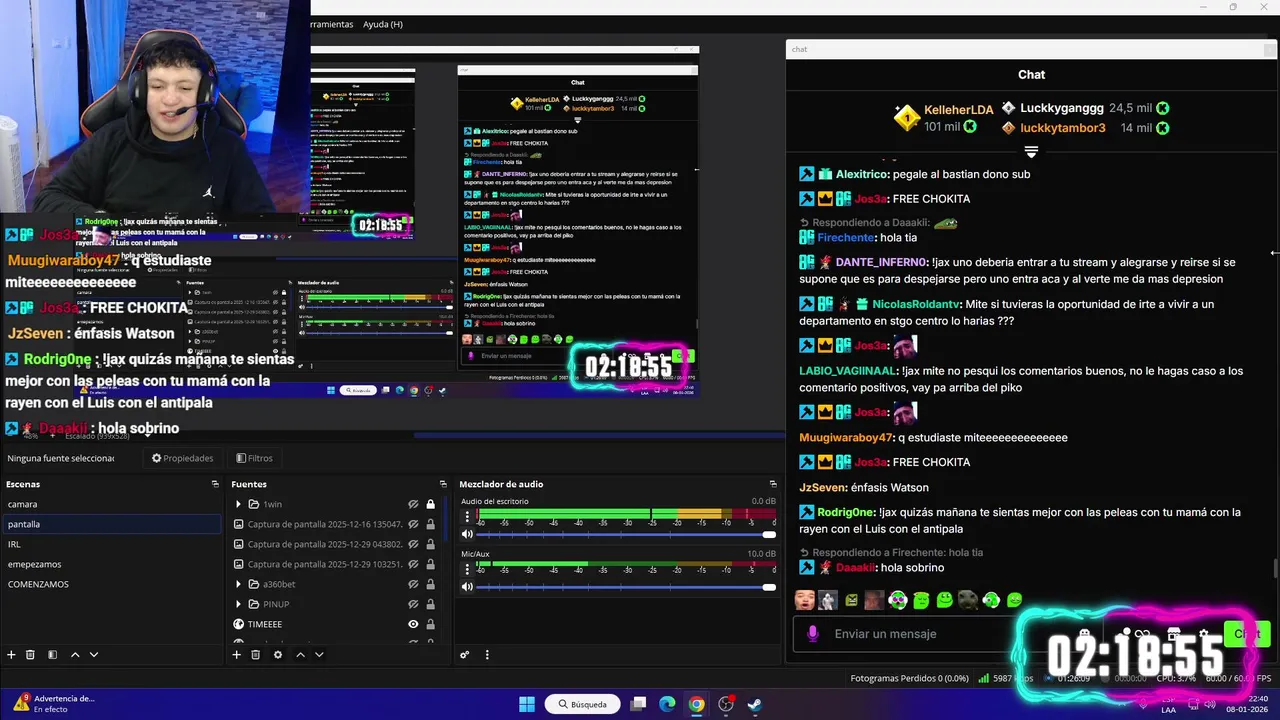Add a new source in Fuentes
The image size is (1280, 720).
(236, 655)
